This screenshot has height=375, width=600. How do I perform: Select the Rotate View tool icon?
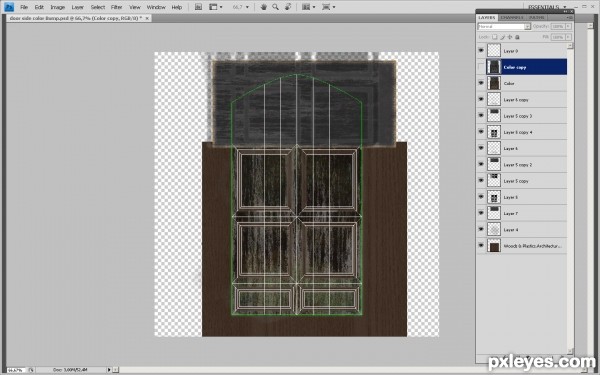coord(288,7)
